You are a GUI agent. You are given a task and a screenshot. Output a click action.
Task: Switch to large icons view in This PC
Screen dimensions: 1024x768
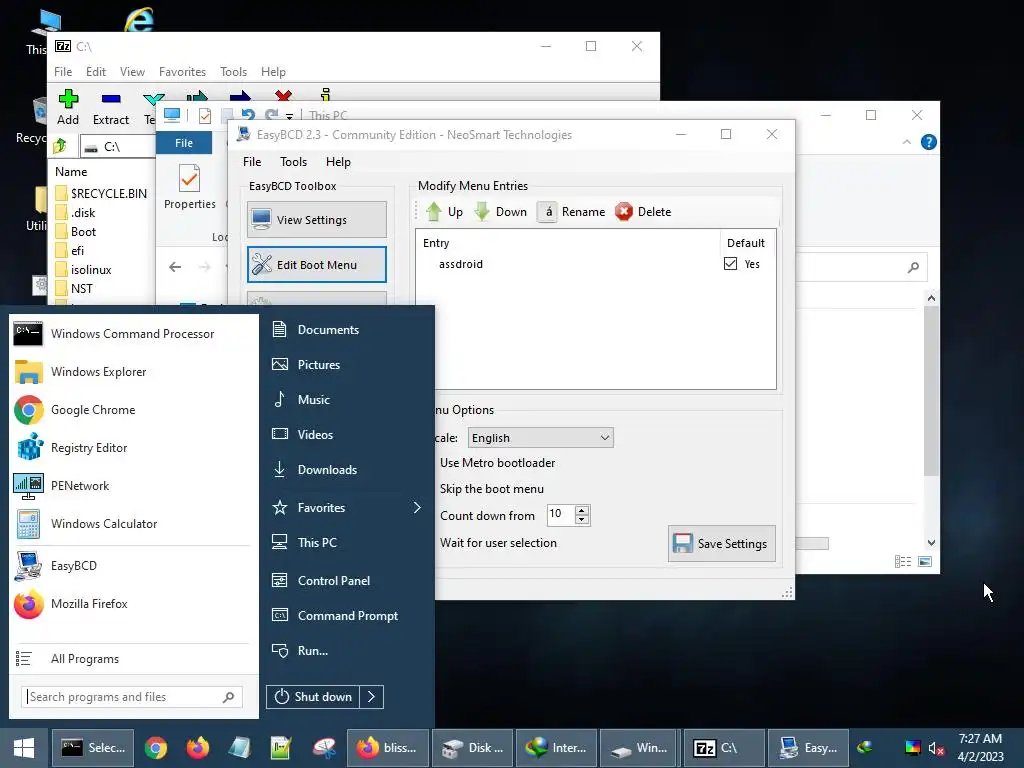pos(925,562)
